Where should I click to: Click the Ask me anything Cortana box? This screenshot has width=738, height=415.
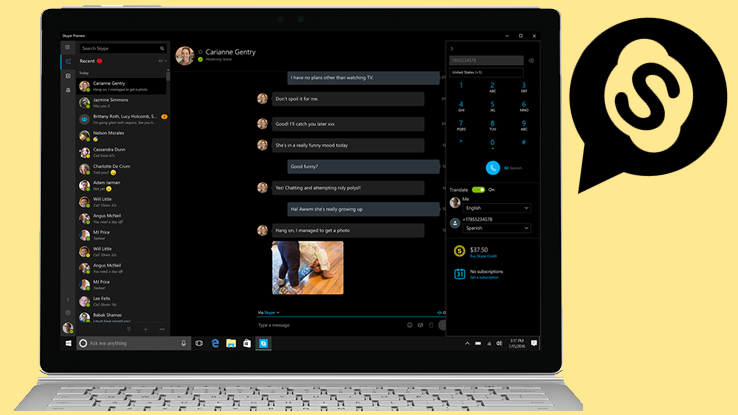[x=134, y=343]
